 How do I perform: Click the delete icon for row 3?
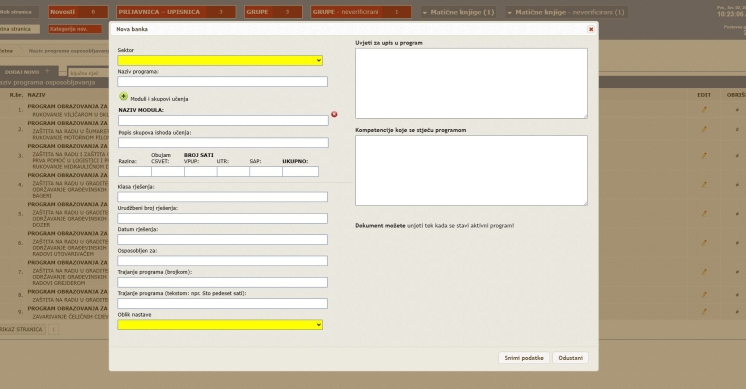(x=737, y=156)
